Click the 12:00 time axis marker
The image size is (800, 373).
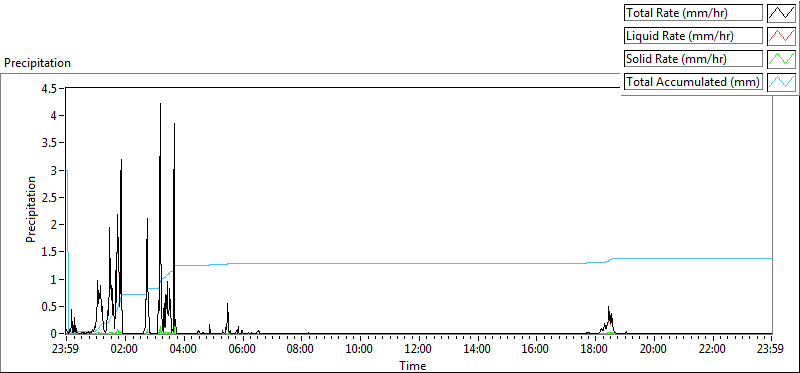[x=419, y=350]
